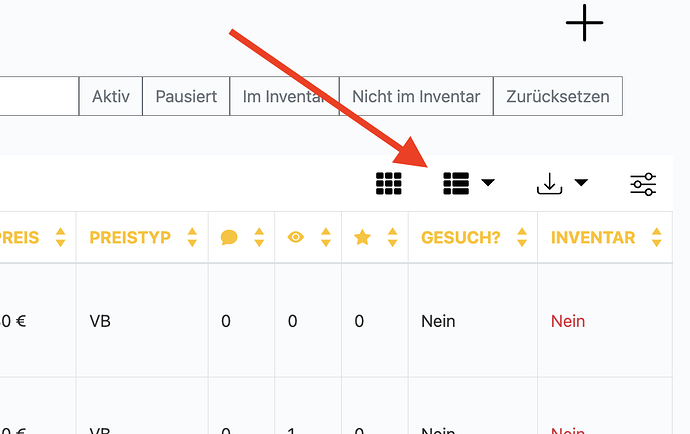Open the column settings sliders icon
Viewport: 690px width, 434px height.
[x=643, y=184]
